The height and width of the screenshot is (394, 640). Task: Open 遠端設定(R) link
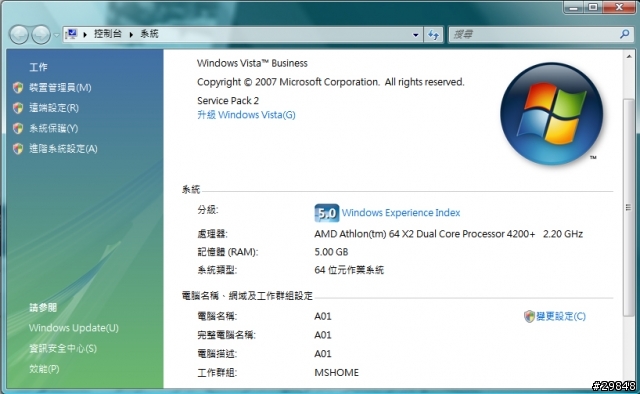pyautogui.click(x=54, y=108)
